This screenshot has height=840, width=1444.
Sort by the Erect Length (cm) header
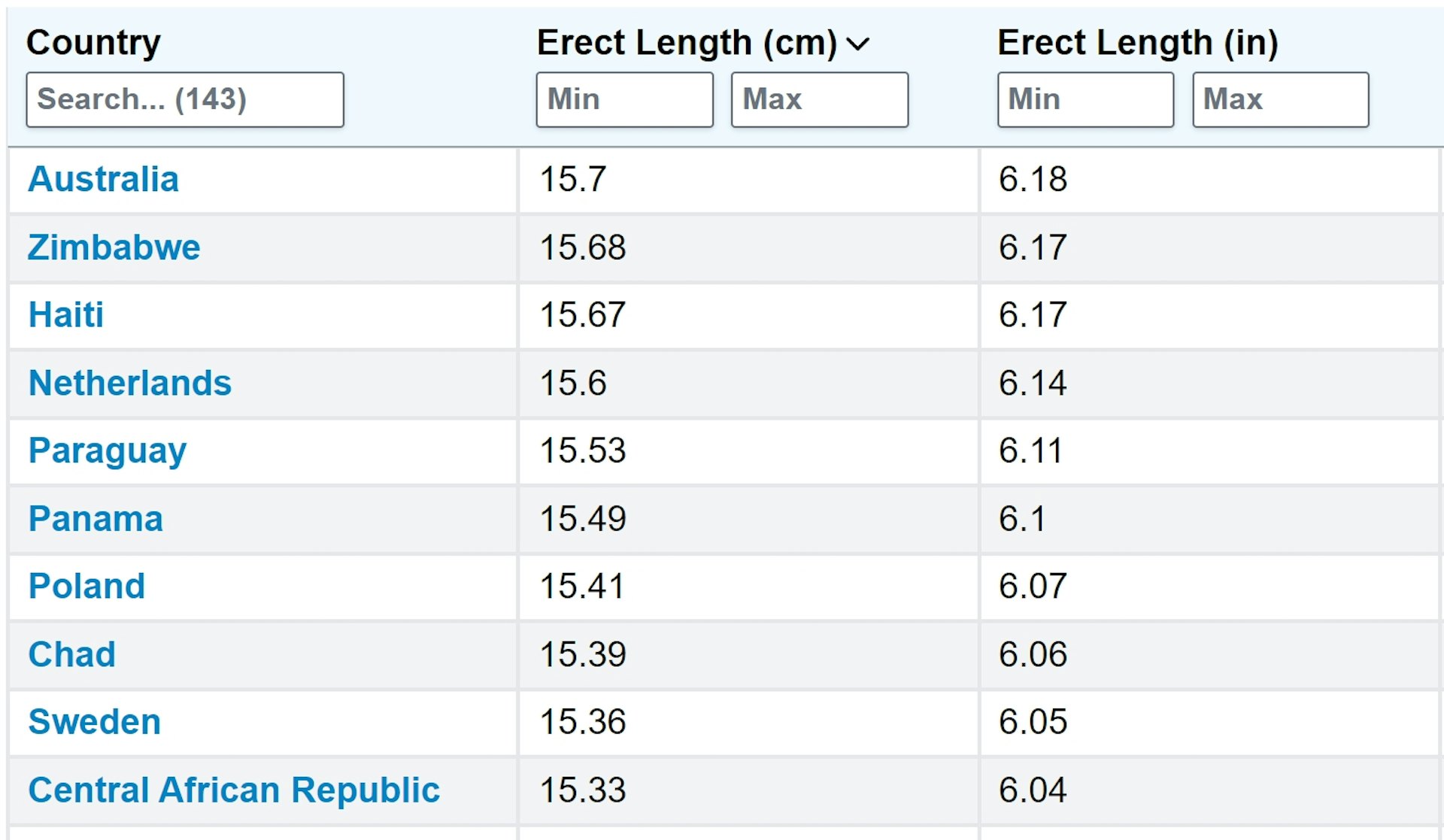pyautogui.click(x=686, y=43)
